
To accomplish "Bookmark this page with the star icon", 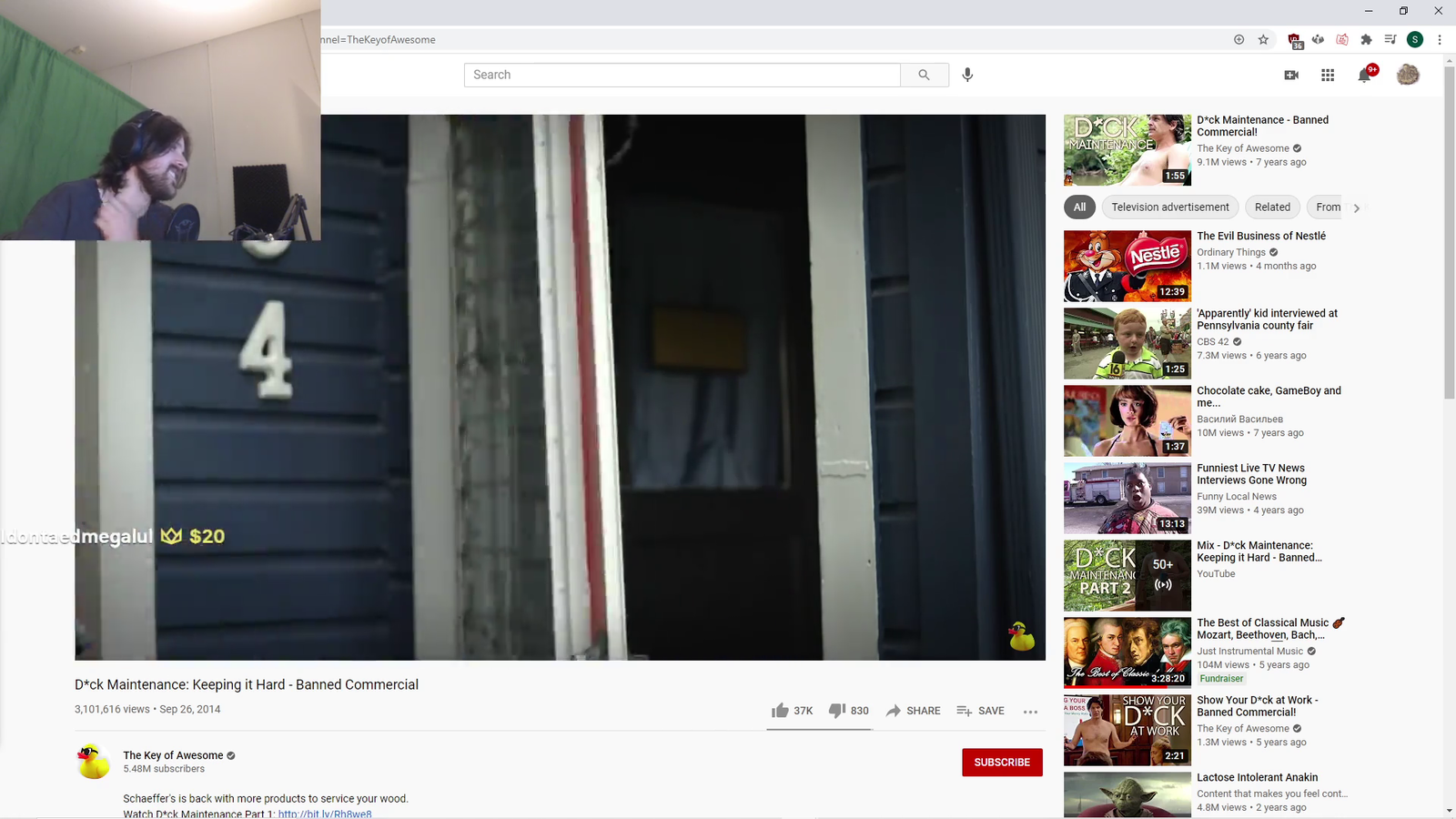I will [x=1263, y=39].
